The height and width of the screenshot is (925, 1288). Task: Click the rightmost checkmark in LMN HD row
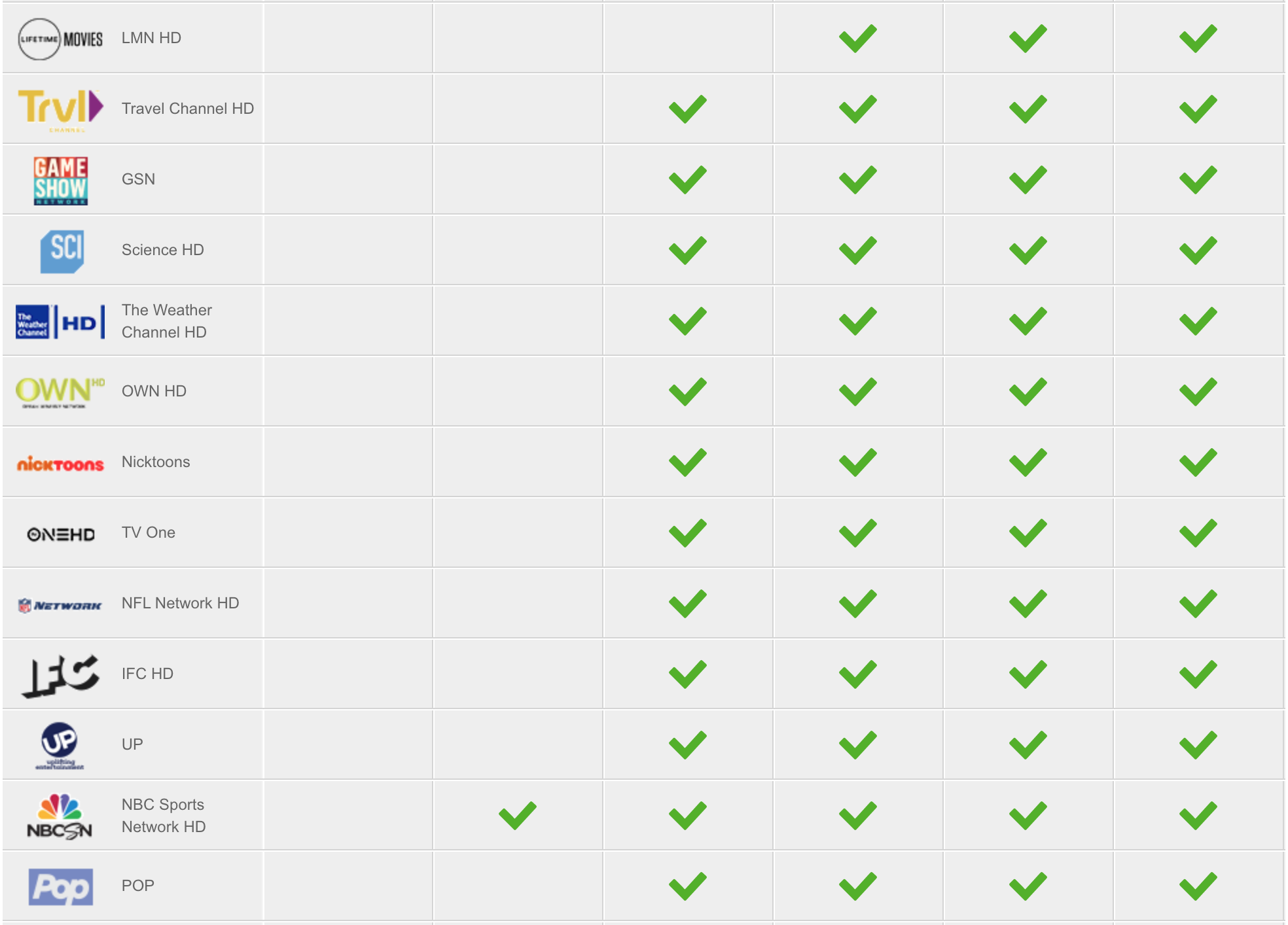[1198, 39]
